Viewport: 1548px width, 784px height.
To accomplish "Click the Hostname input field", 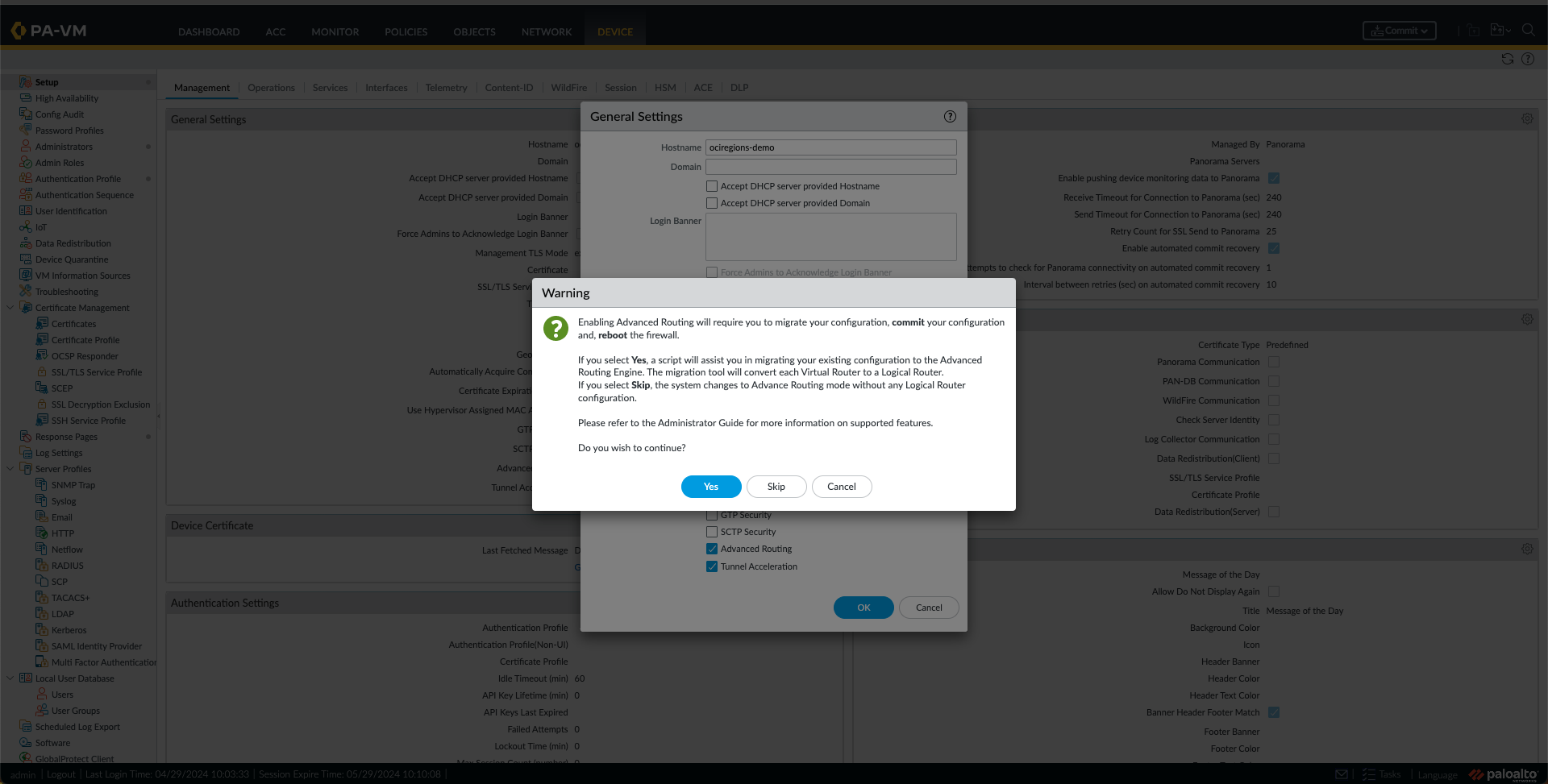I will [830, 147].
